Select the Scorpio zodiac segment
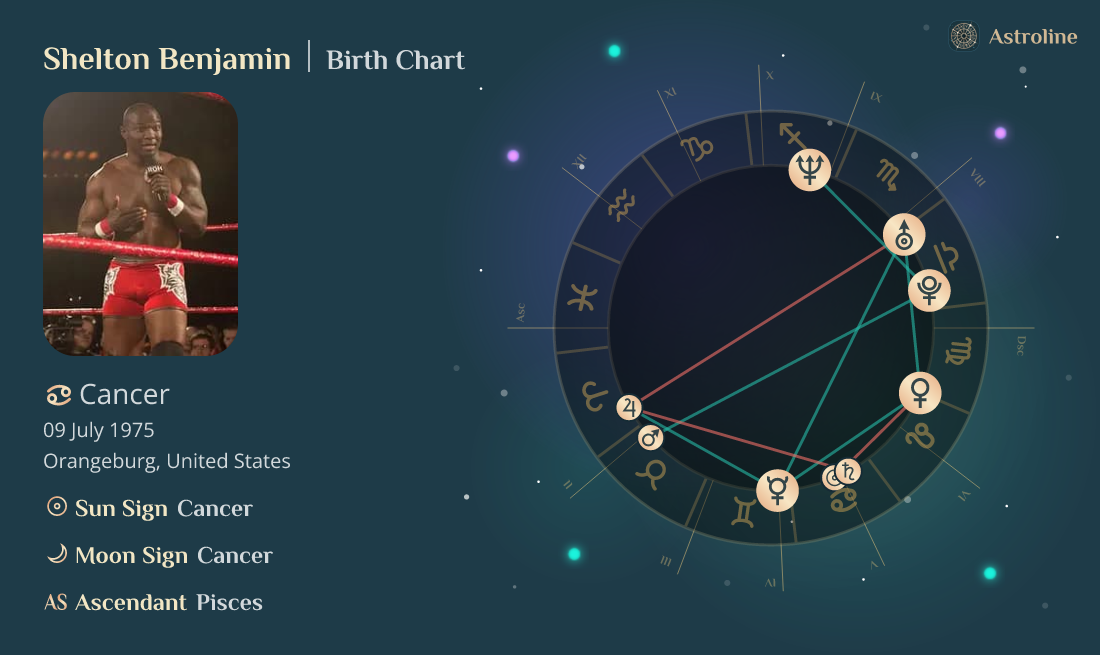Screen dimensions: 1100x655 (x=887, y=174)
